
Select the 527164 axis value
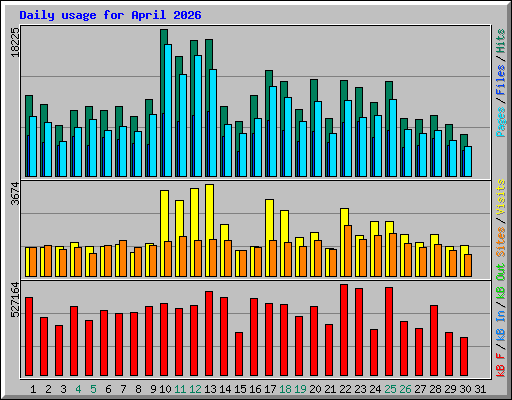pos(15,300)
